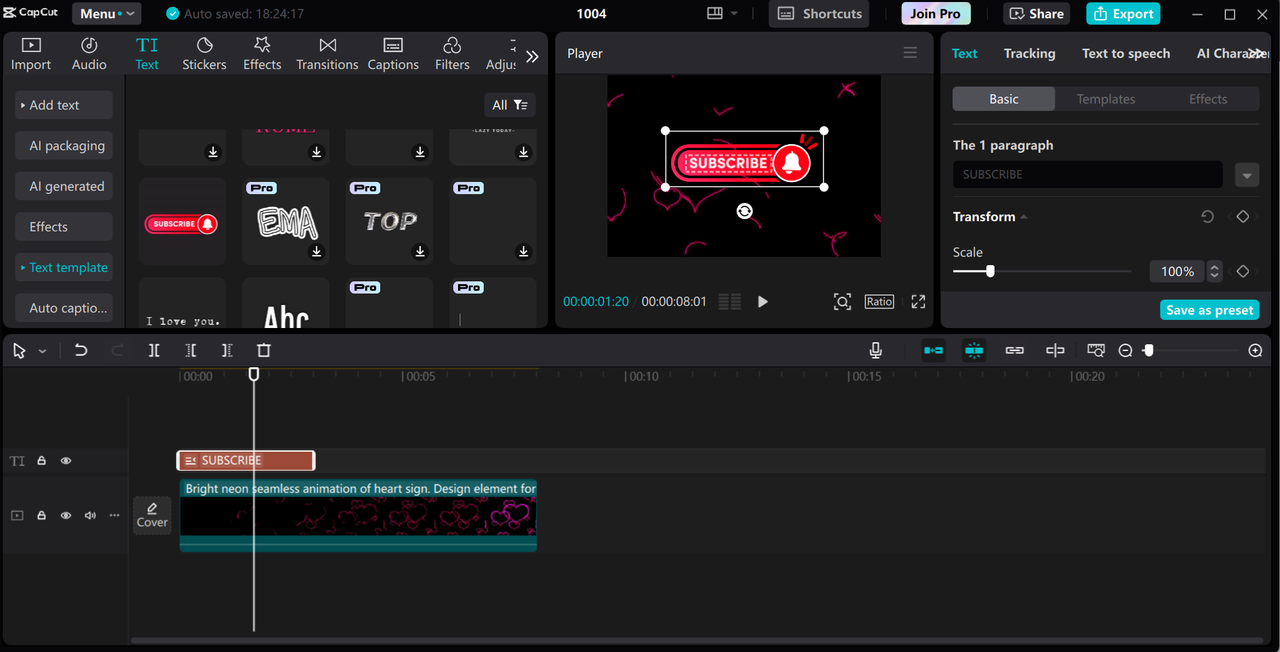Click Save as preset
The image size is (1280, 652).
1209,310
